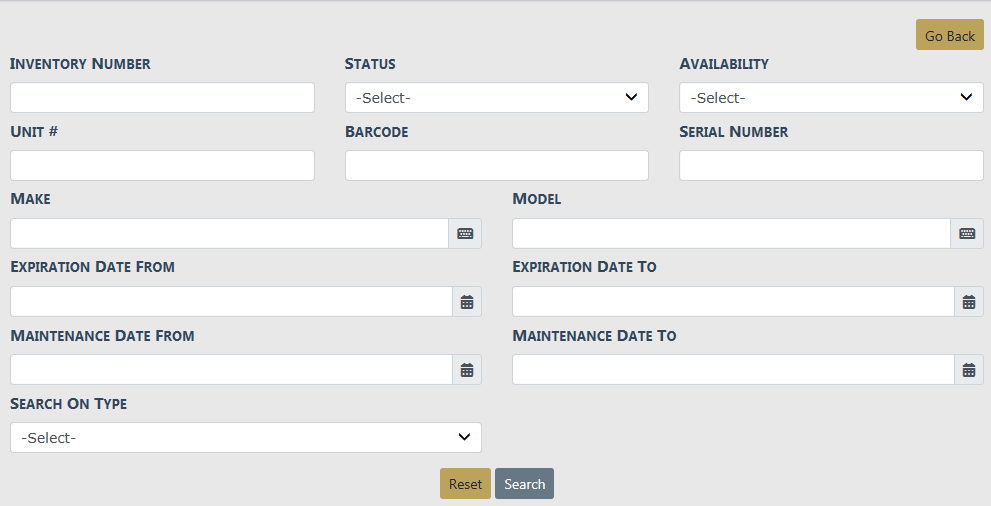The height and width of the screenshot is (506, 991).
Task: Click the Search button
Action: point(524,483)
